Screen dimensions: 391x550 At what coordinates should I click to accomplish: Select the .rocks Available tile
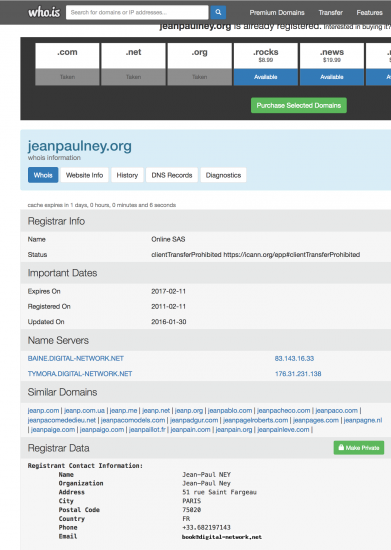[265, 64]
